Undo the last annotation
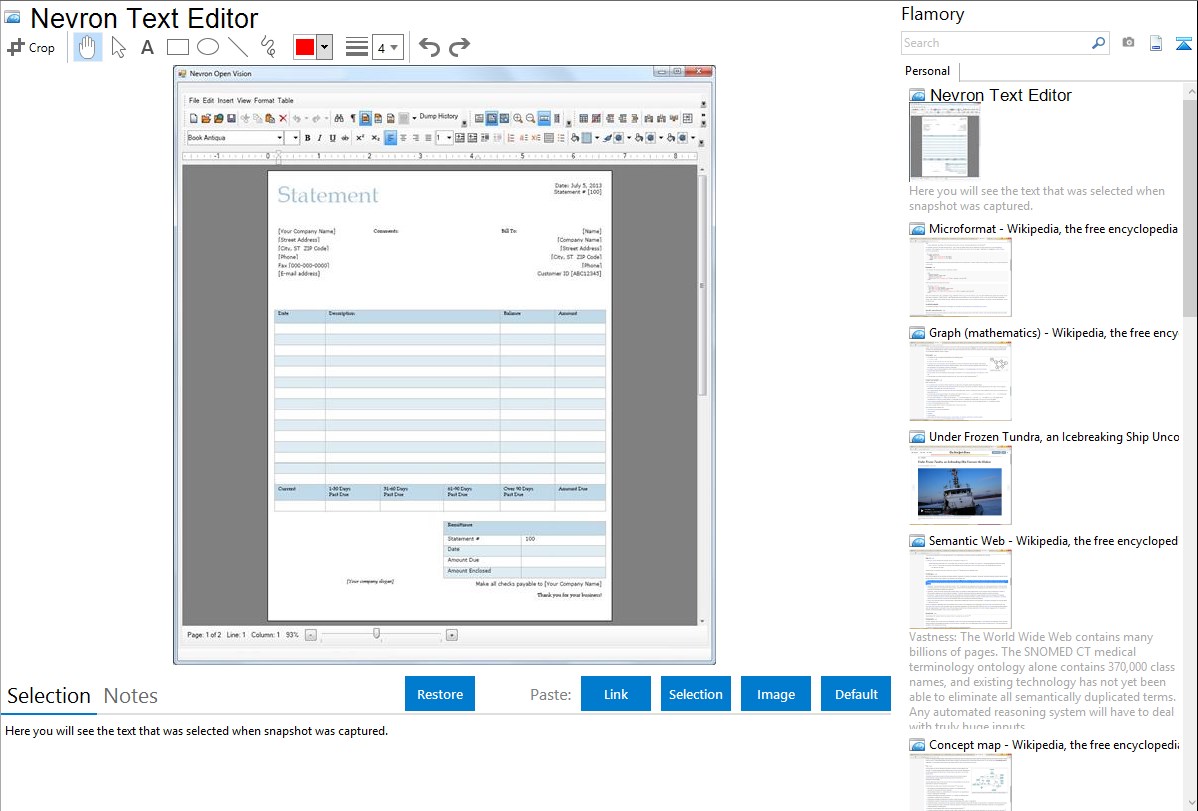1198x811 pixels. tap(429, 47)
